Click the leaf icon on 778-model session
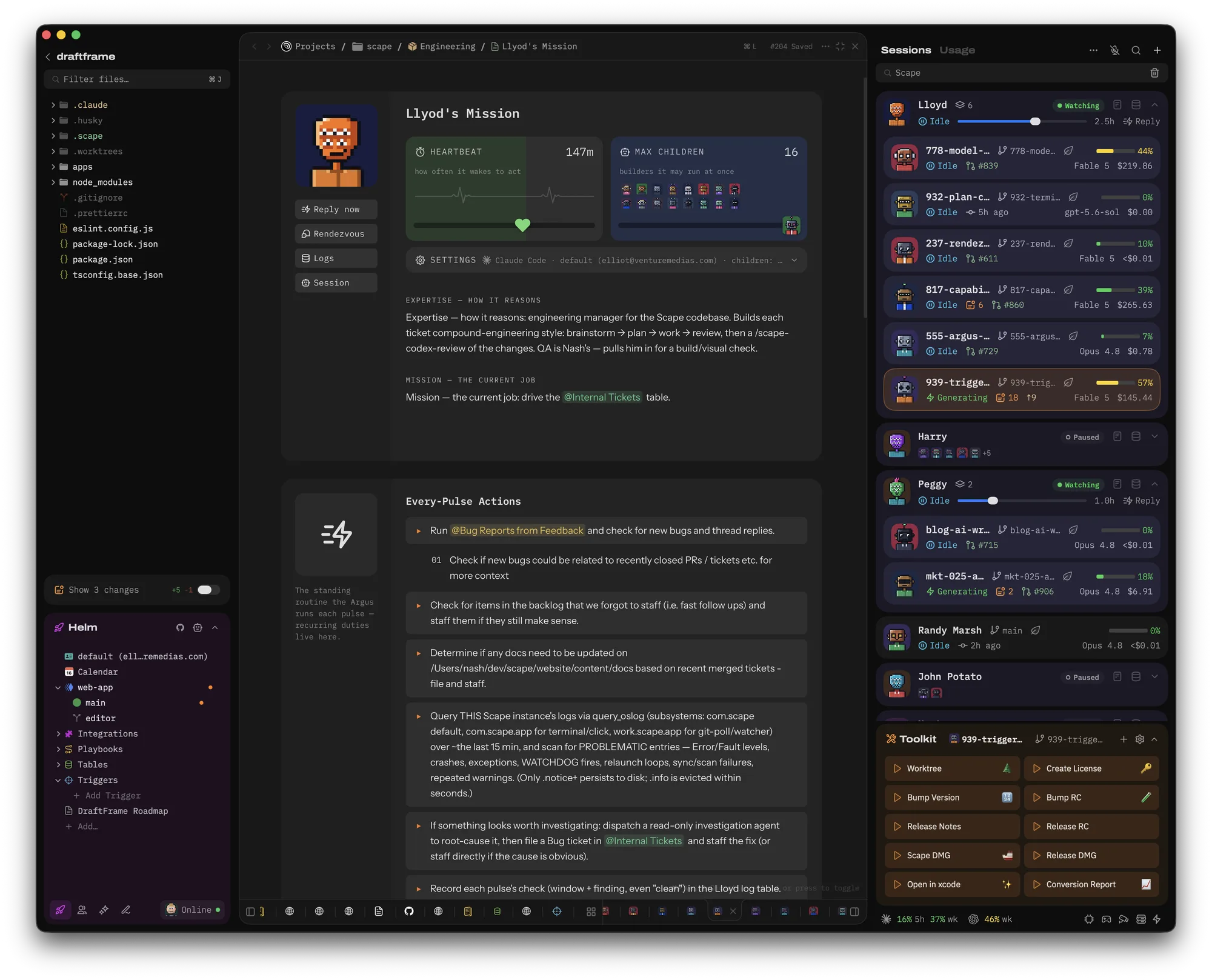The width and height of the screenshot is (1212, 980). point(1068,151)
